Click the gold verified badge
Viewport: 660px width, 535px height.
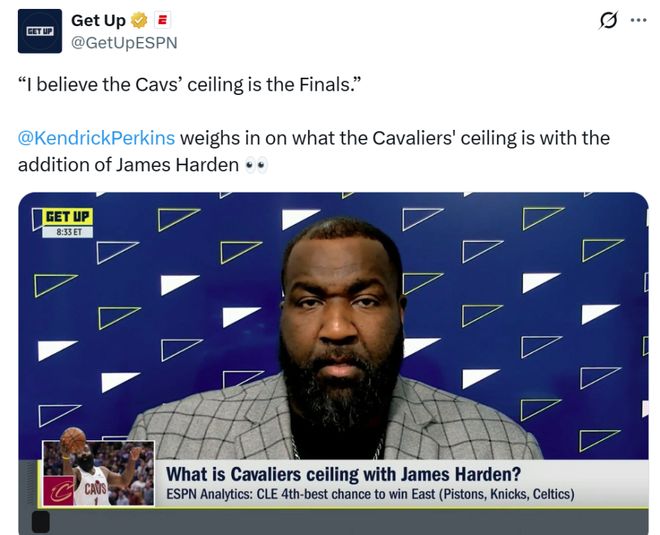tap(139, 20)
